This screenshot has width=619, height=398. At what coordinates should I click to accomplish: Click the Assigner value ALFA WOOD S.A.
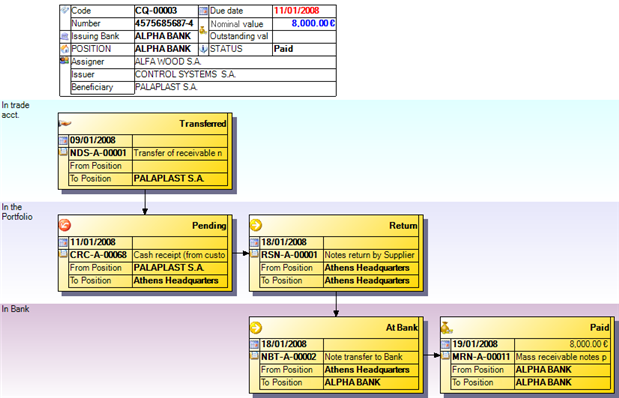pos(168,62)
